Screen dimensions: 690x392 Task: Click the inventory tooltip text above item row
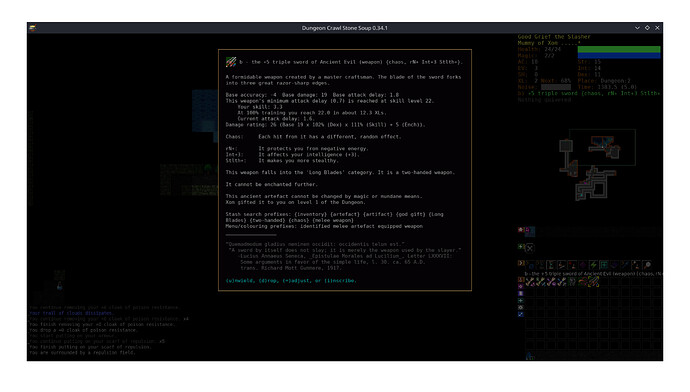(x=593, y=274)
